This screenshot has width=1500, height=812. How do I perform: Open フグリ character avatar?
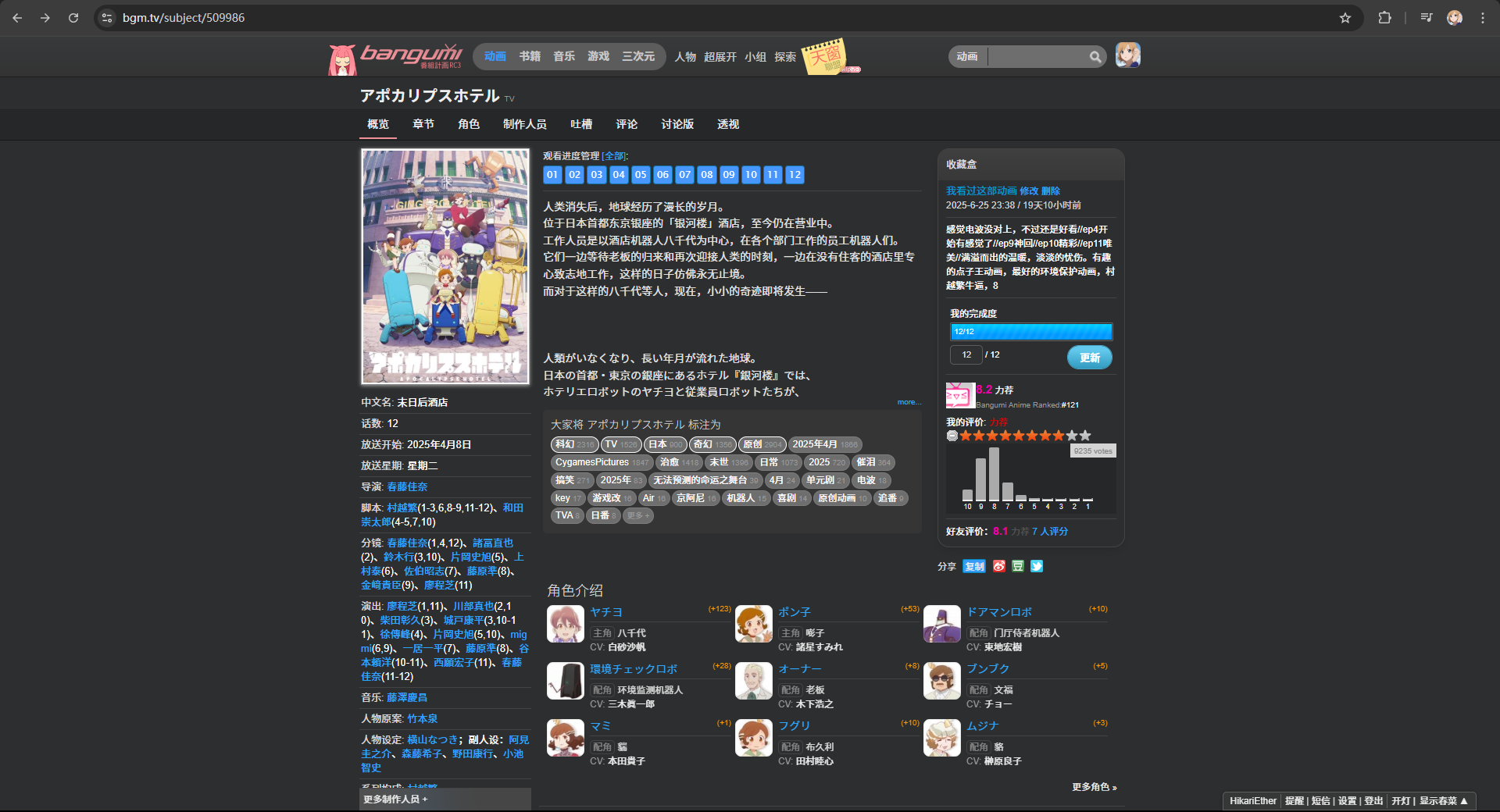(754, 738)
